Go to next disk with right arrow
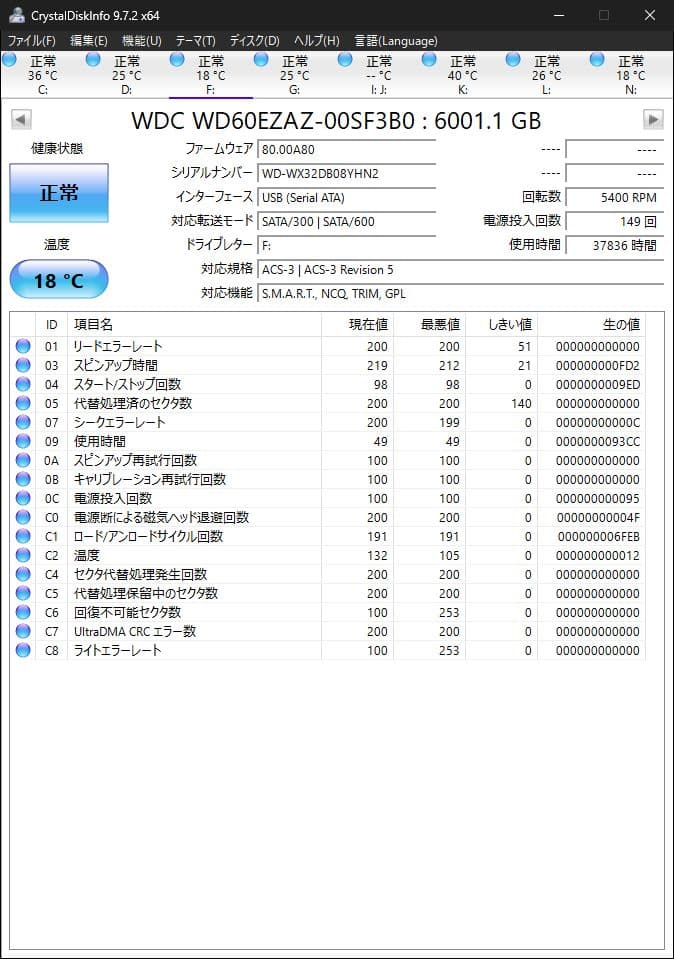Screen dimensions: 674x959 653,119
